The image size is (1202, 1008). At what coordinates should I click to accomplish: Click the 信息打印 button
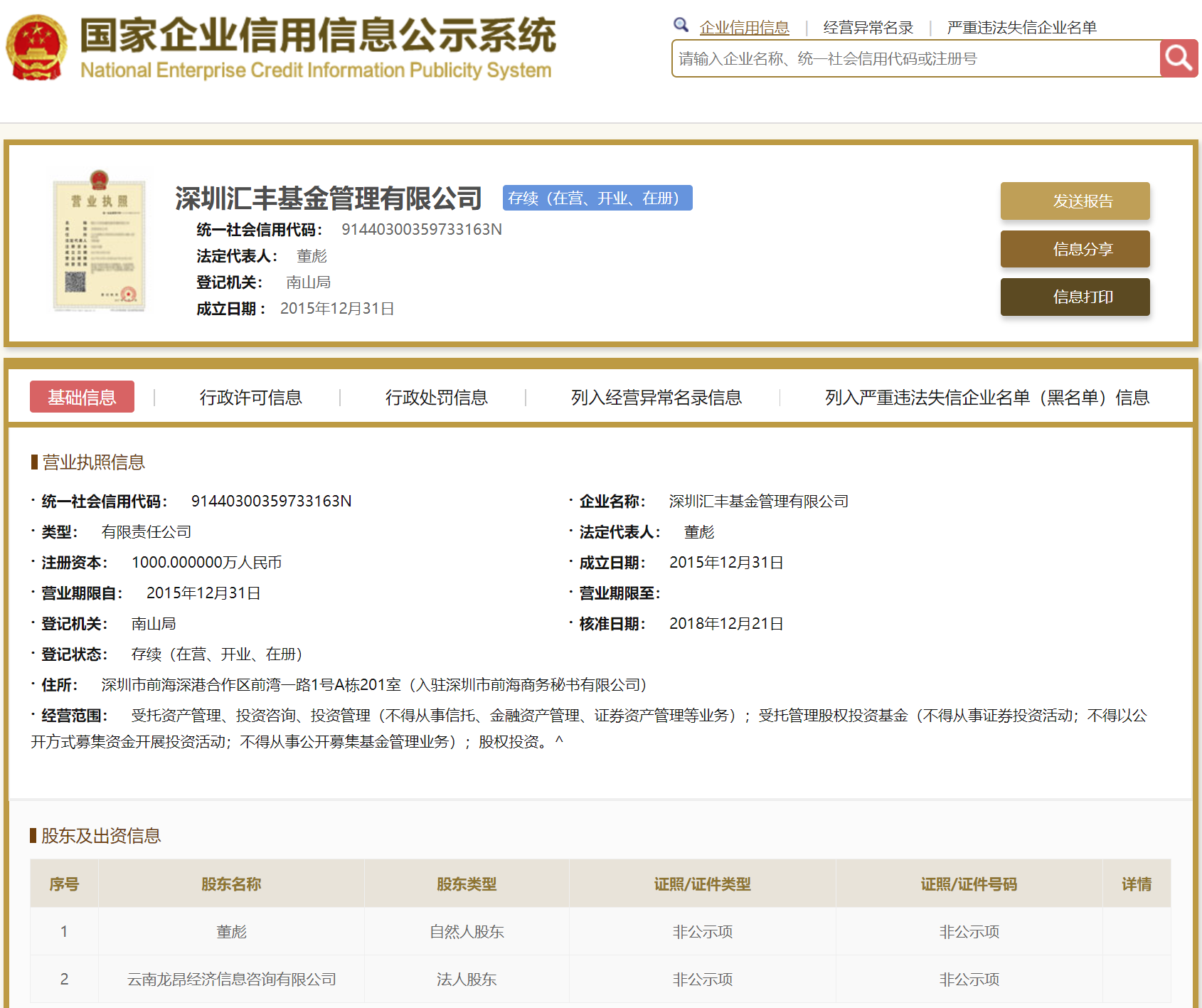[1075, 297]
